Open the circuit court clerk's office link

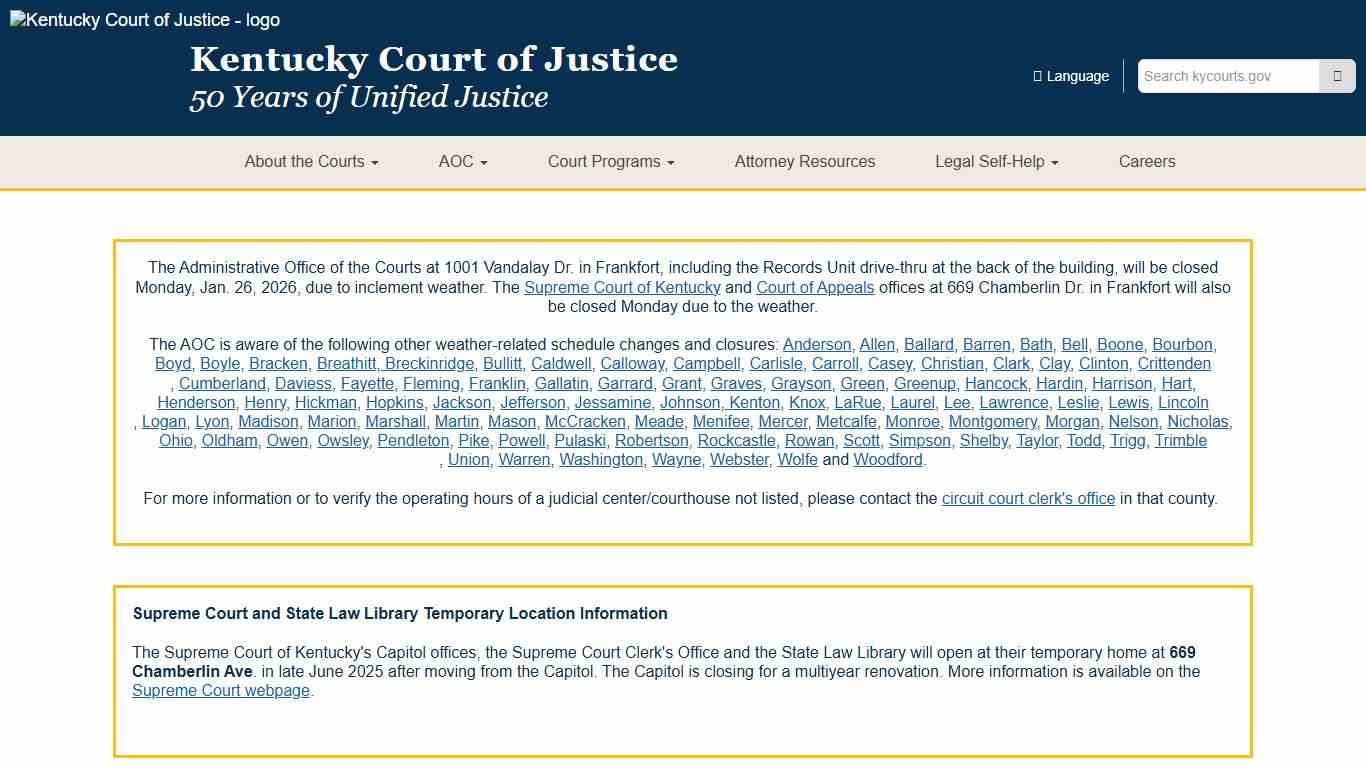[x=1028, y=498]
